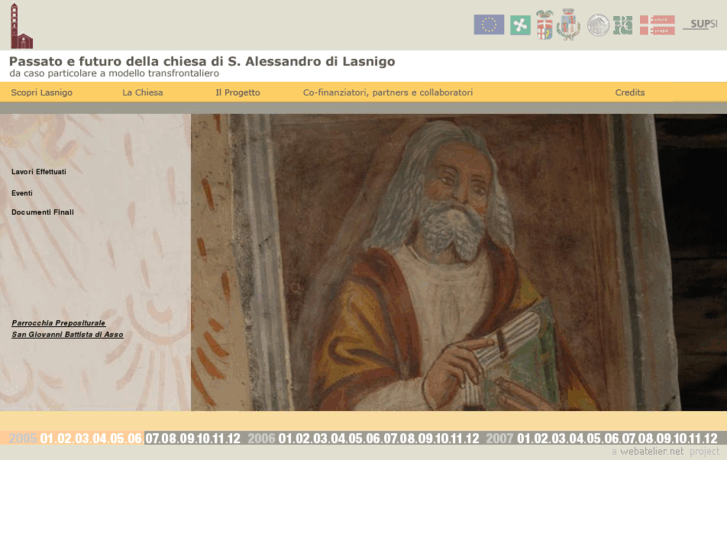Screen dimensions: 727x545
Task: Click the green blocky square logo
Action: point(622,25)
